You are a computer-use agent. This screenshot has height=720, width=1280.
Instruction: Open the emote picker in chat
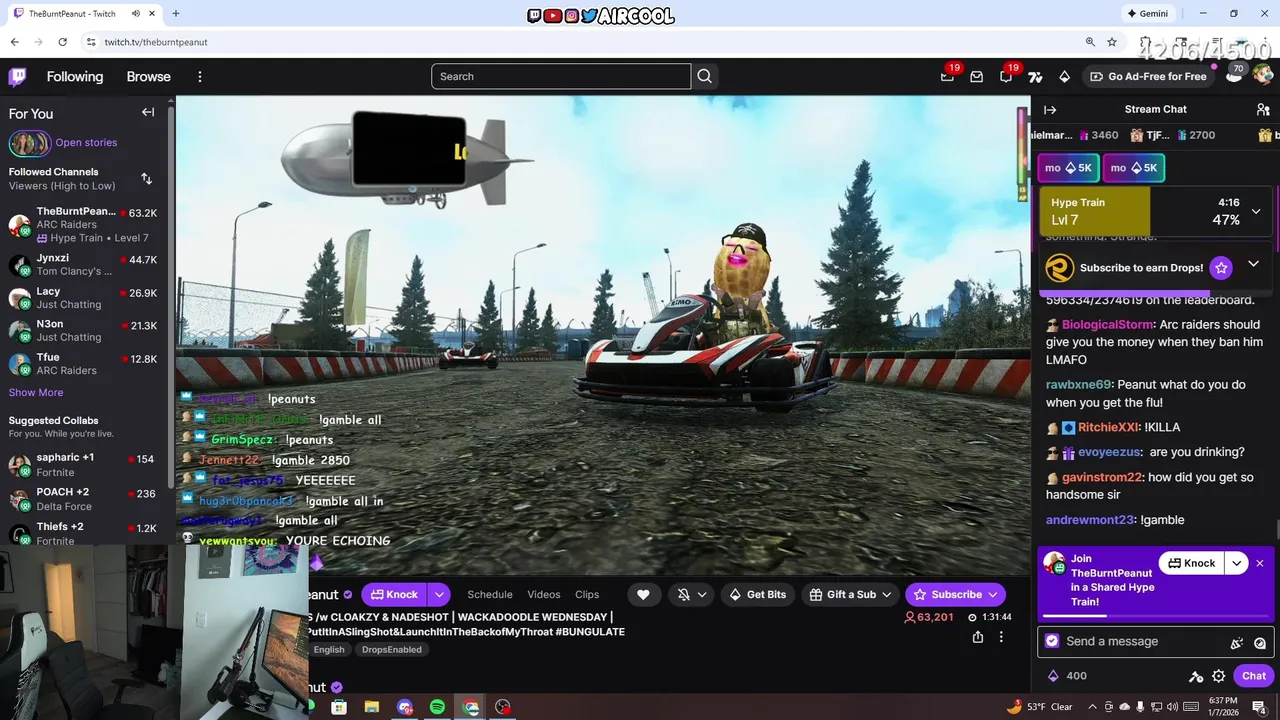1260,643
